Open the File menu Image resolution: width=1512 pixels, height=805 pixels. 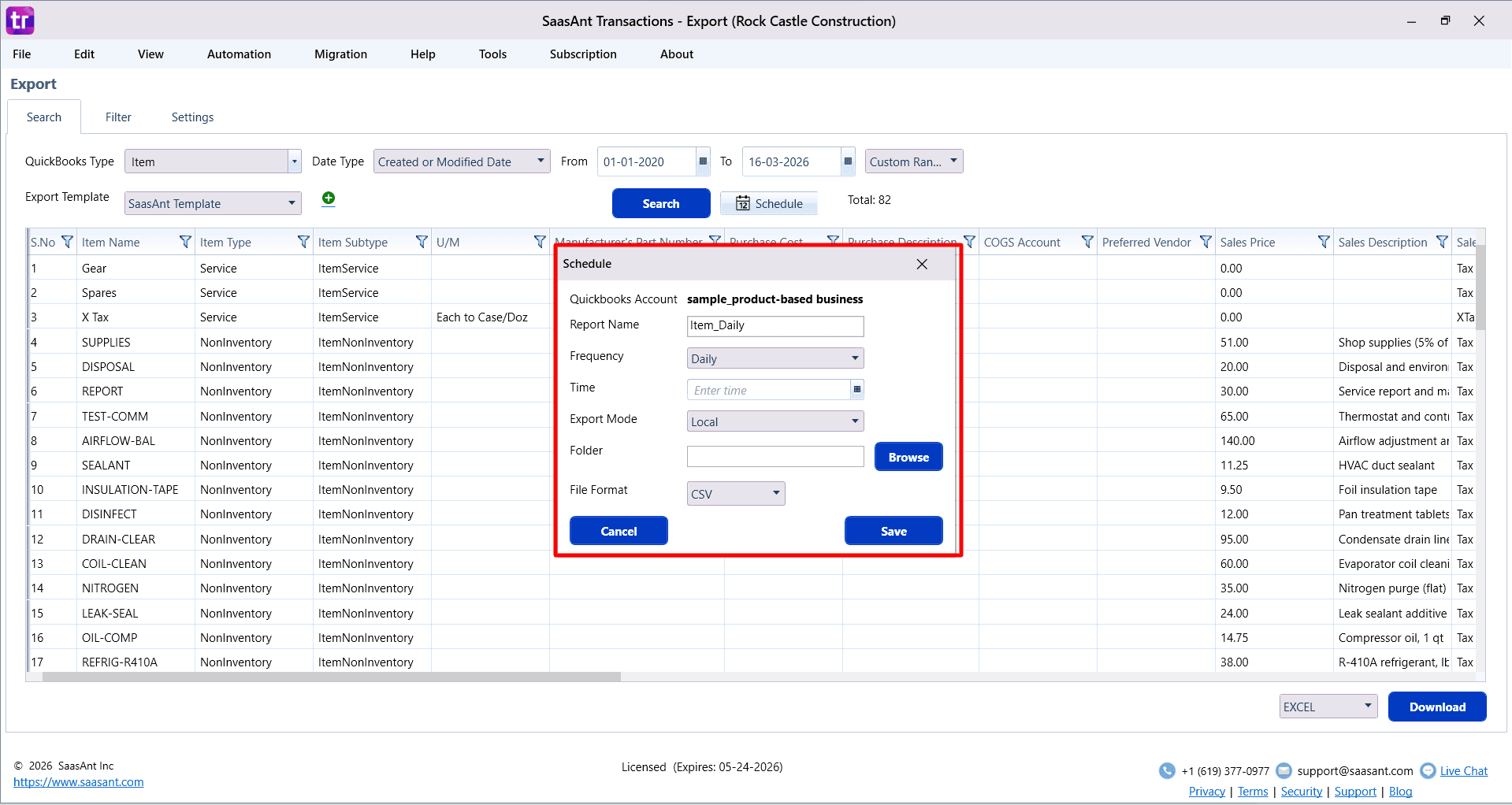(22, 54)
